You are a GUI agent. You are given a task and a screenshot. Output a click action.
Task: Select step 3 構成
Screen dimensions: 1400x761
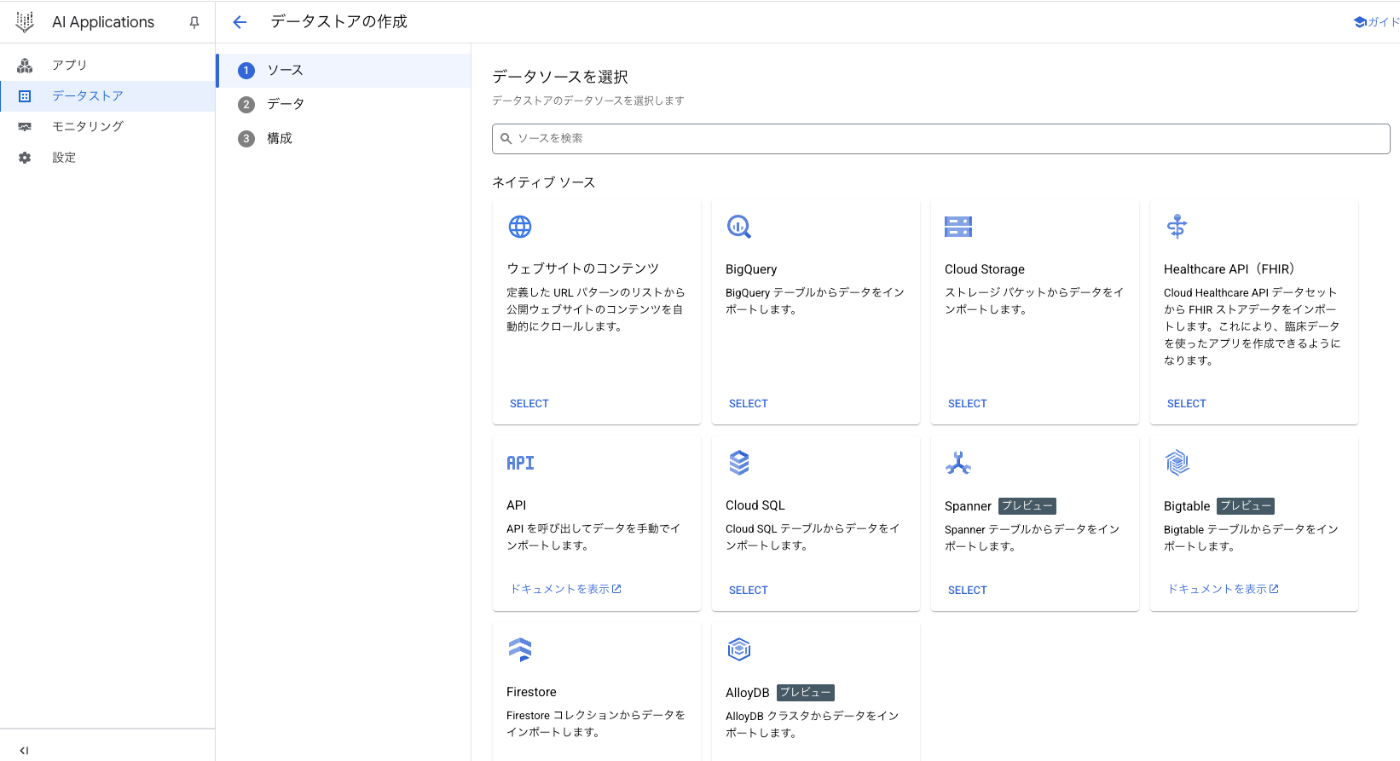pos(343,138)
